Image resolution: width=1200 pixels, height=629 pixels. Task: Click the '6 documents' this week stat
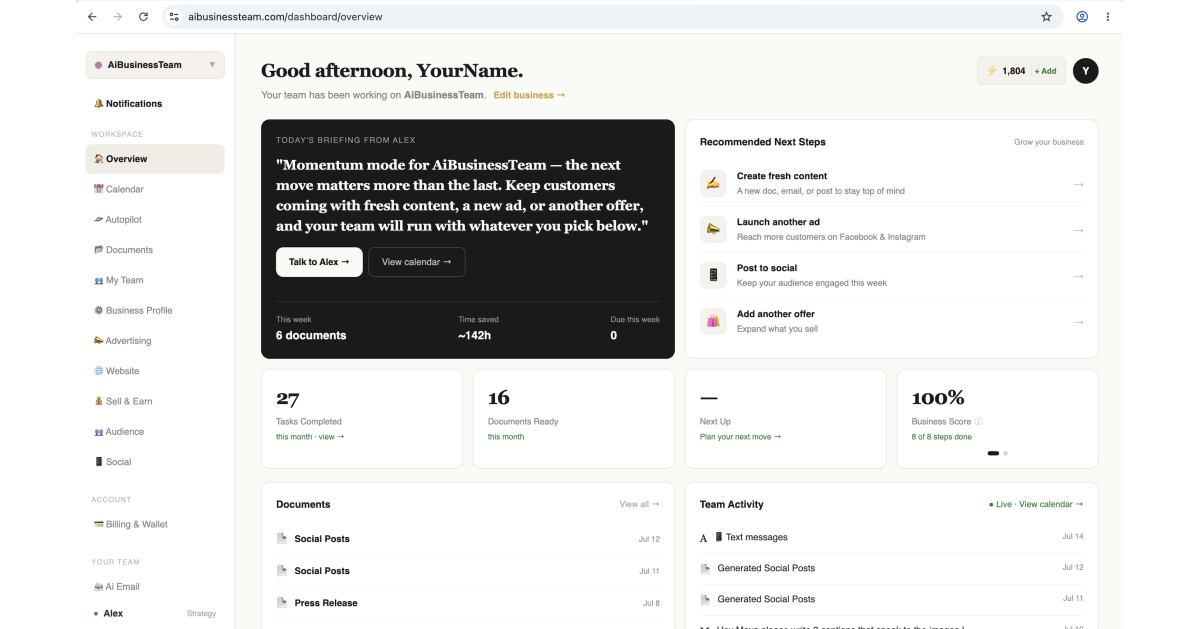coord(311,336)
